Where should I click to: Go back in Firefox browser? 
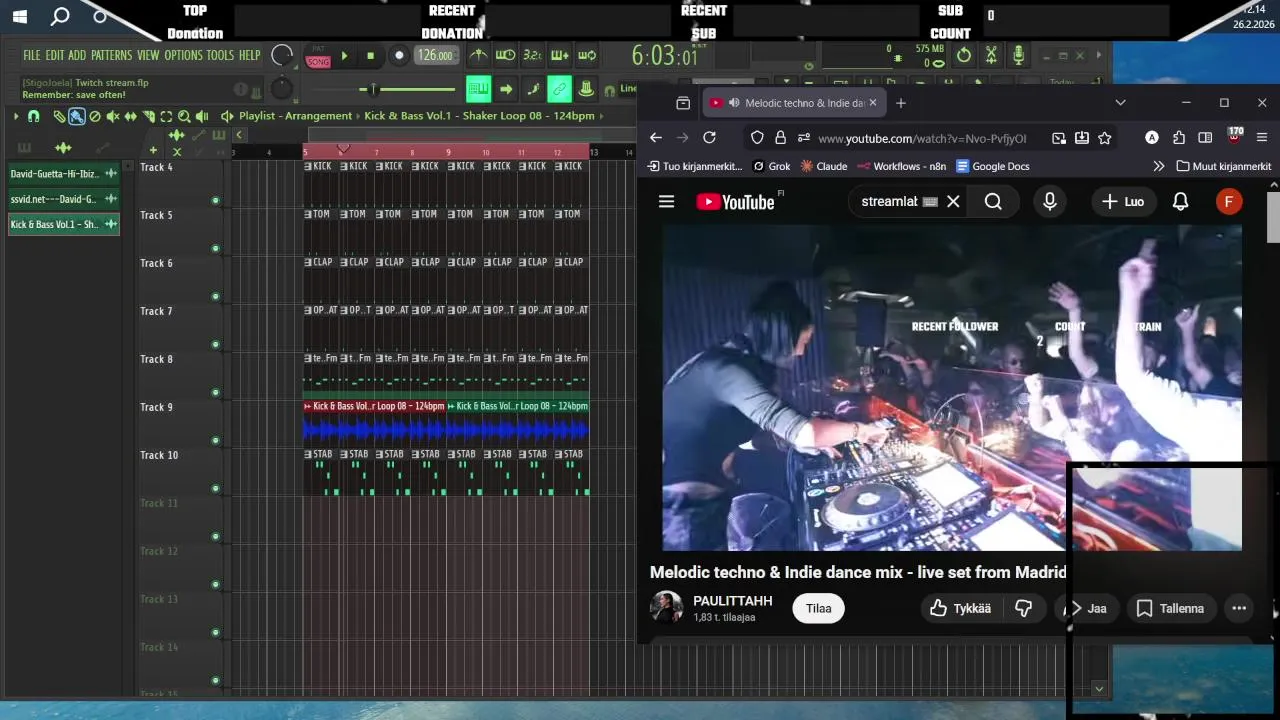(655, 138)
